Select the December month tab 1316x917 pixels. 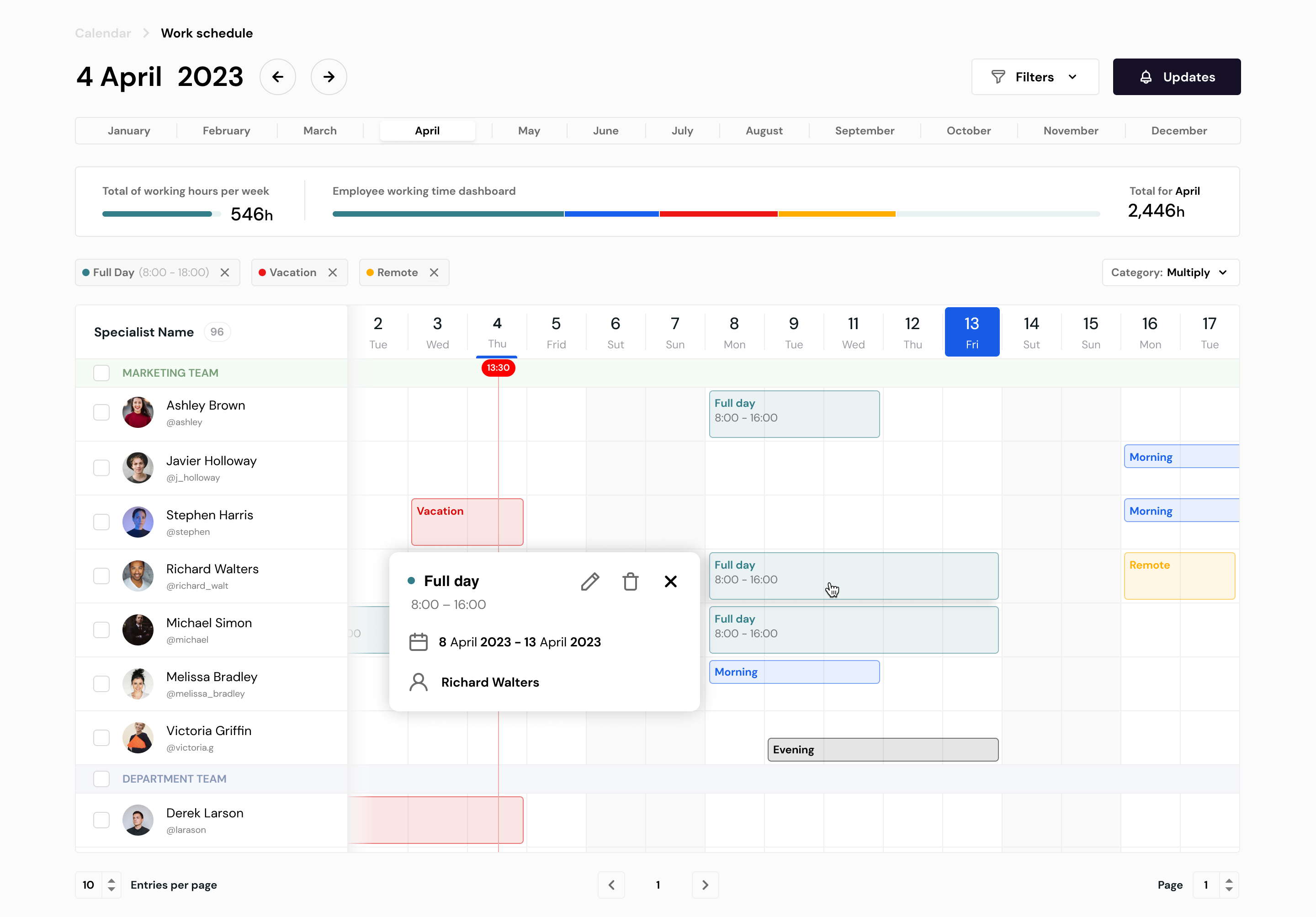click(x=1179, y=131)
